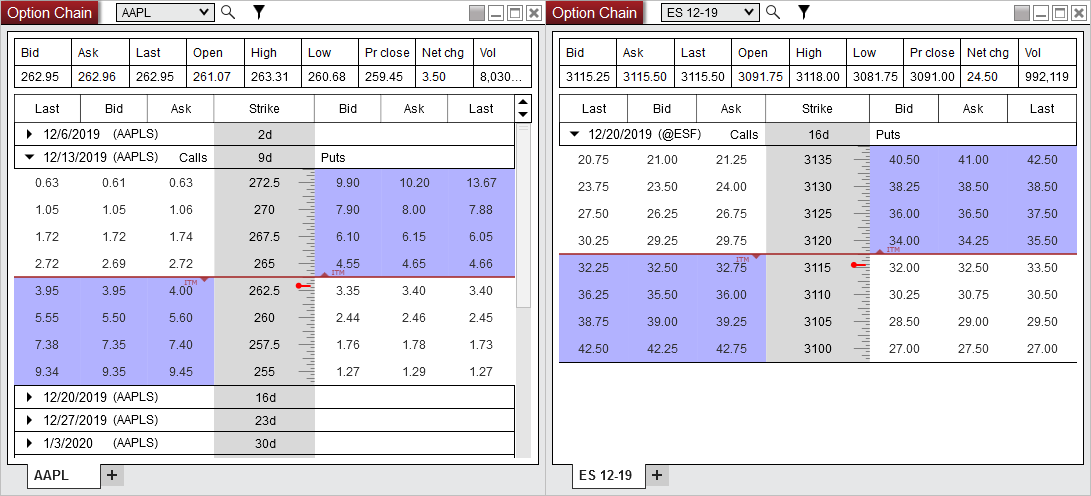Image resolution: width=1091 pixels, height=496 pixels.
Task: Open the filter funnel in ES 12-19 panel
Action: [x=802, y=12]
